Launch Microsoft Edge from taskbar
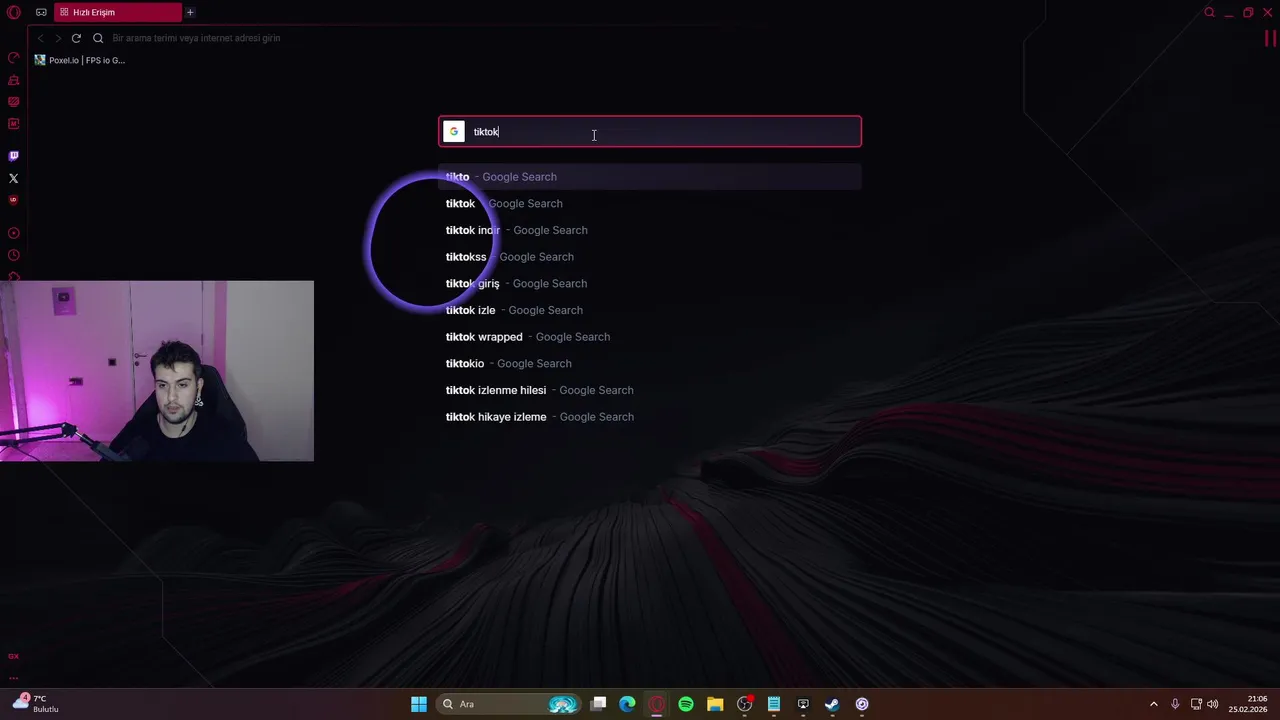 point(627,704)
